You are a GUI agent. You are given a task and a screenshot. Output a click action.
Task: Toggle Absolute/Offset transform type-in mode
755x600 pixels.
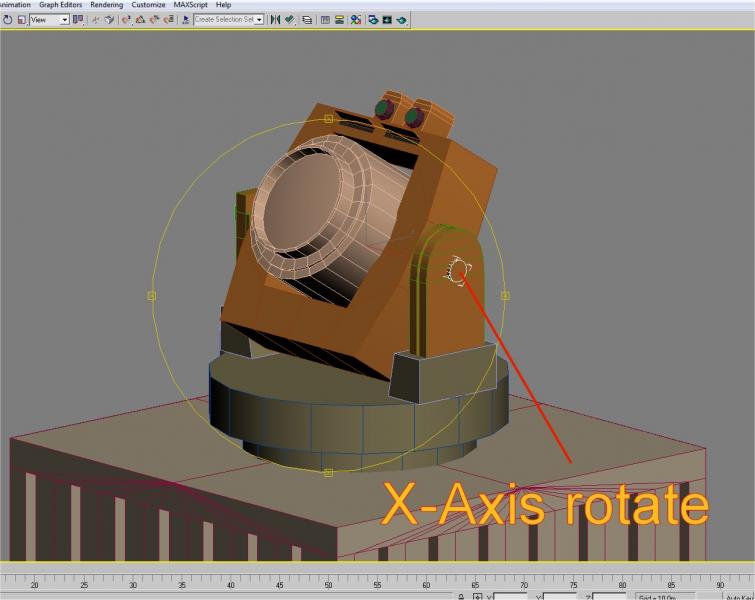coord(477,597)
